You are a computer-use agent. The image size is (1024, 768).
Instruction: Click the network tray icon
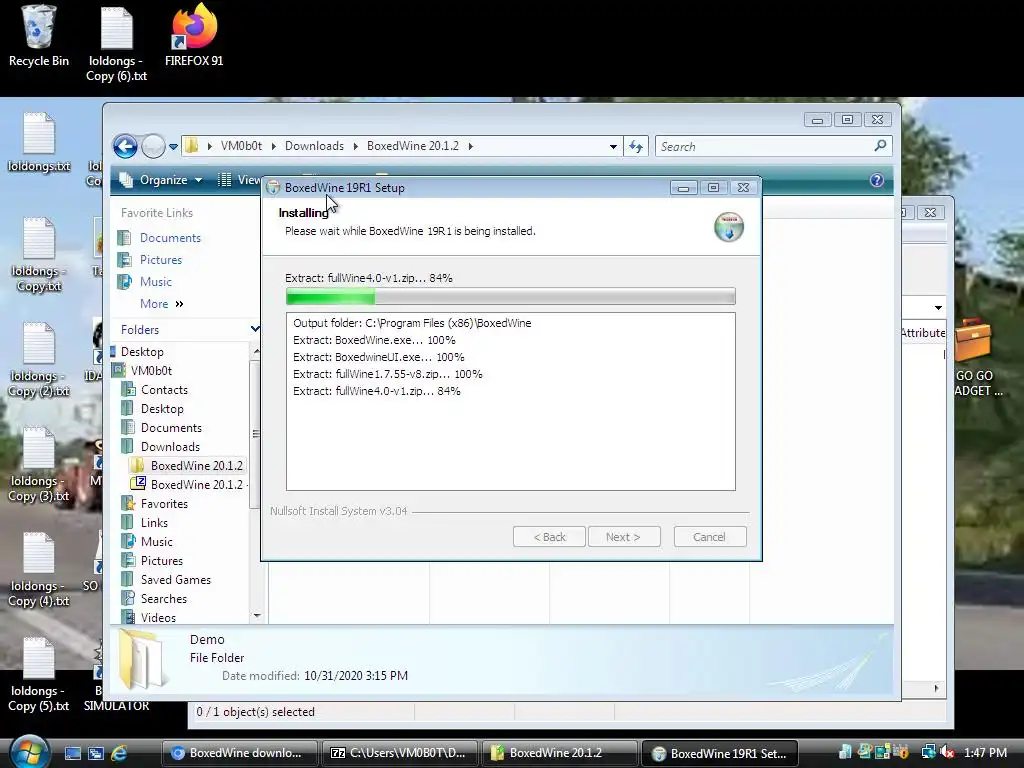(x=928, y=752)
